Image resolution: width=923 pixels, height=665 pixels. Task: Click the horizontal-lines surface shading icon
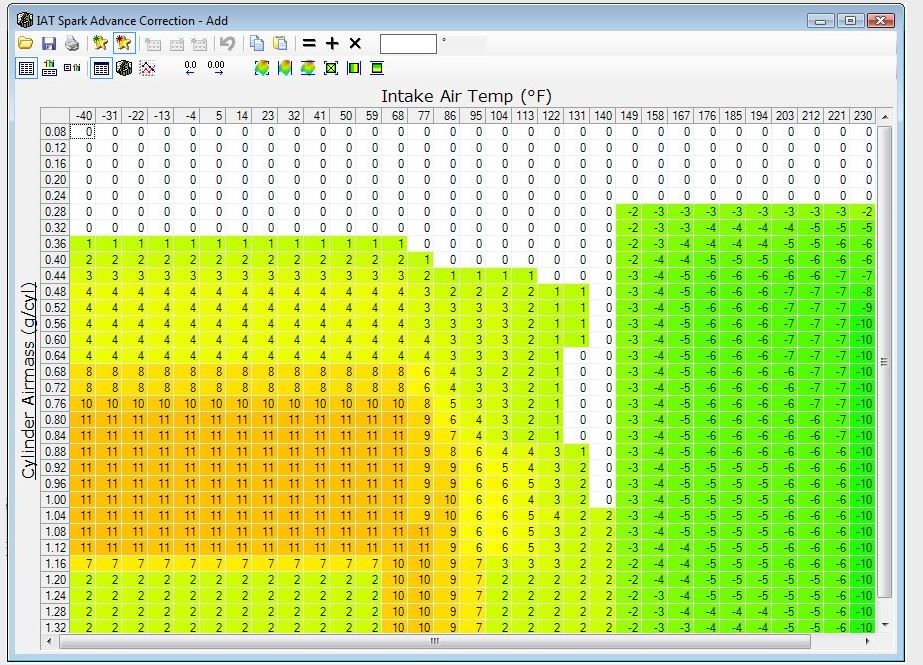point(308,68)
